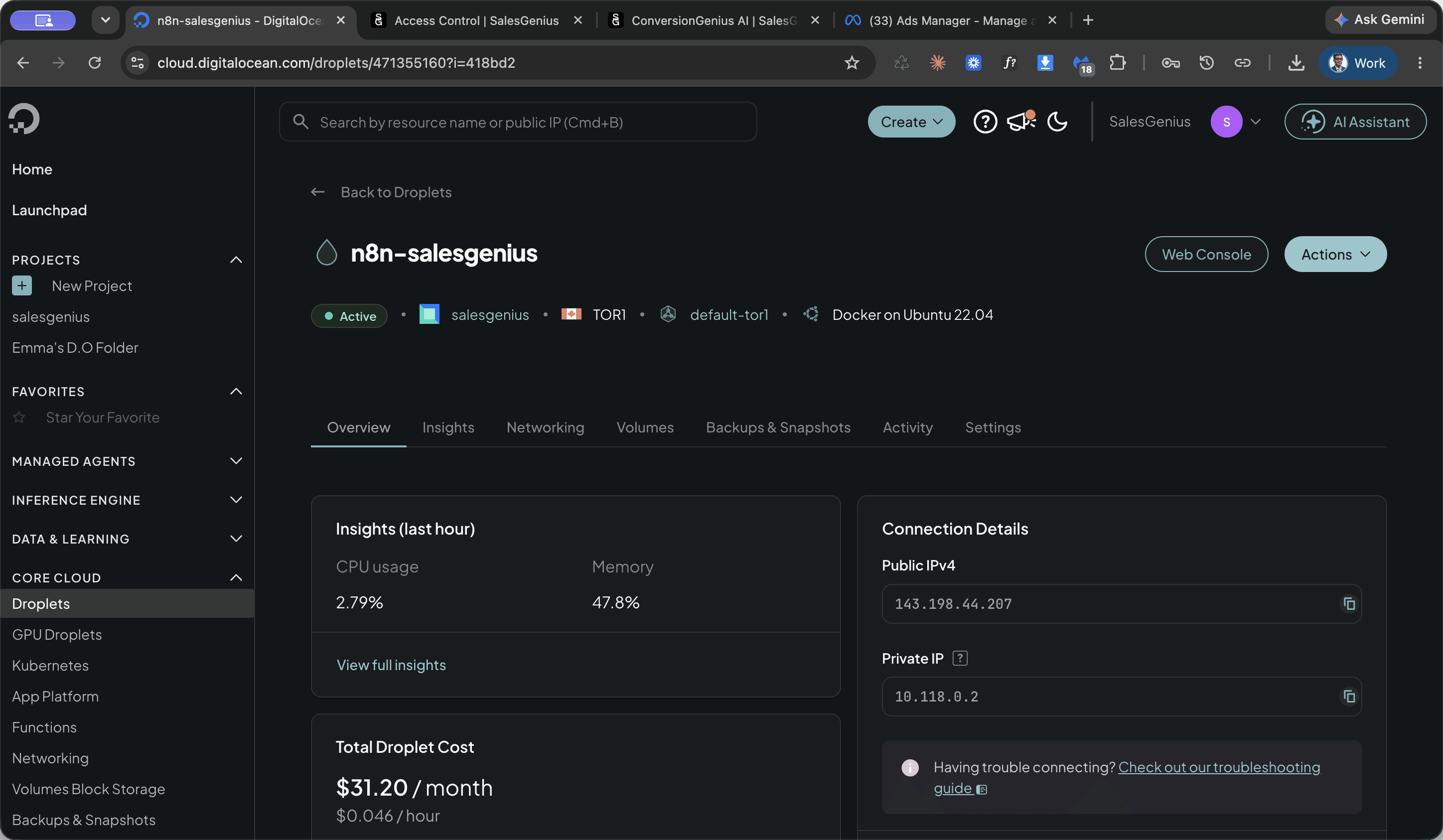Image resolution: width=1443 pixels, height=840 pixels.
Task: Open a new browser tab
Action: pos(1088,20)
